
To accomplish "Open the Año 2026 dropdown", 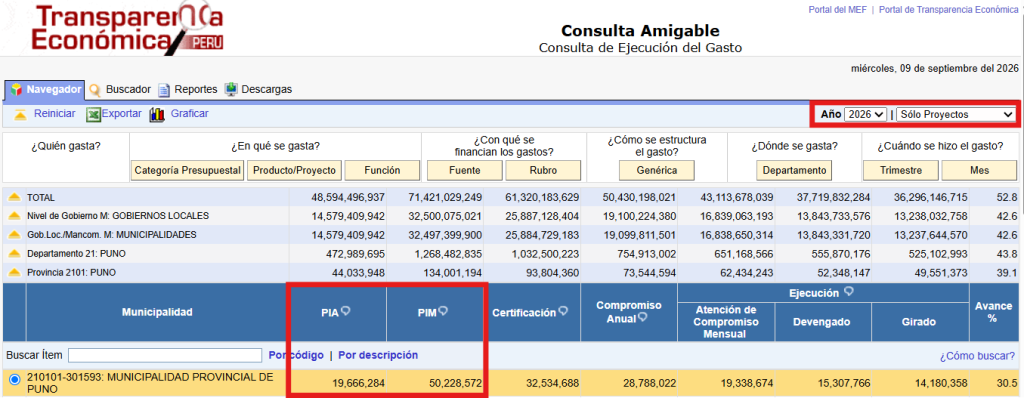I will tap(865, 114).
